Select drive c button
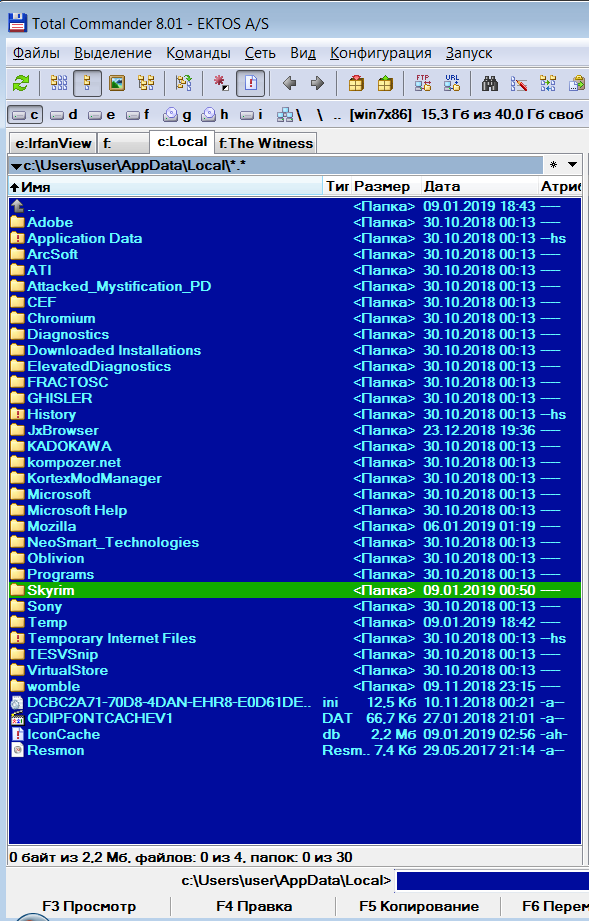This screenshot has width=589, height=921. (25, 115)
